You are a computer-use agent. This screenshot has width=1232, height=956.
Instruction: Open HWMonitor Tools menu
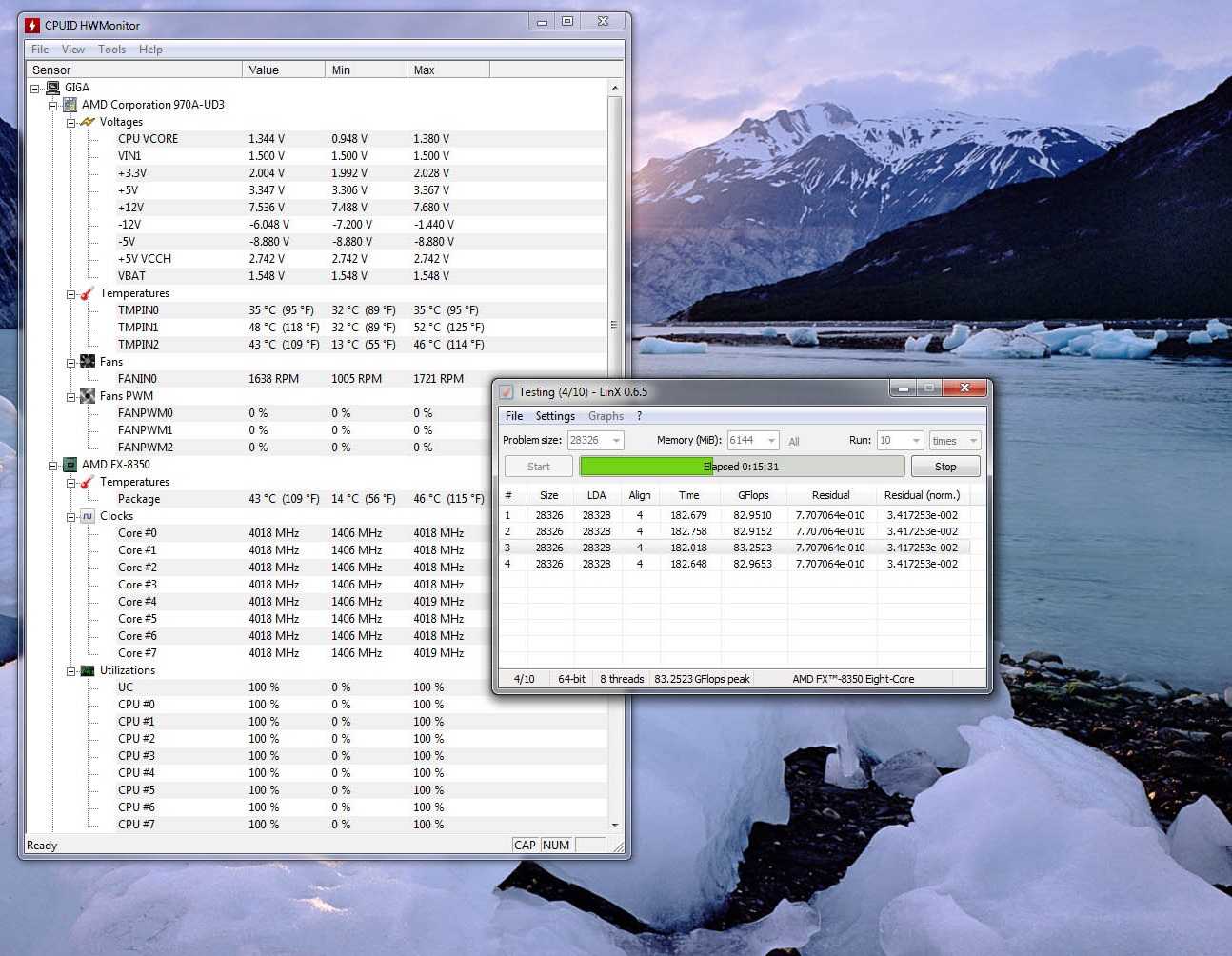point(111,50)
